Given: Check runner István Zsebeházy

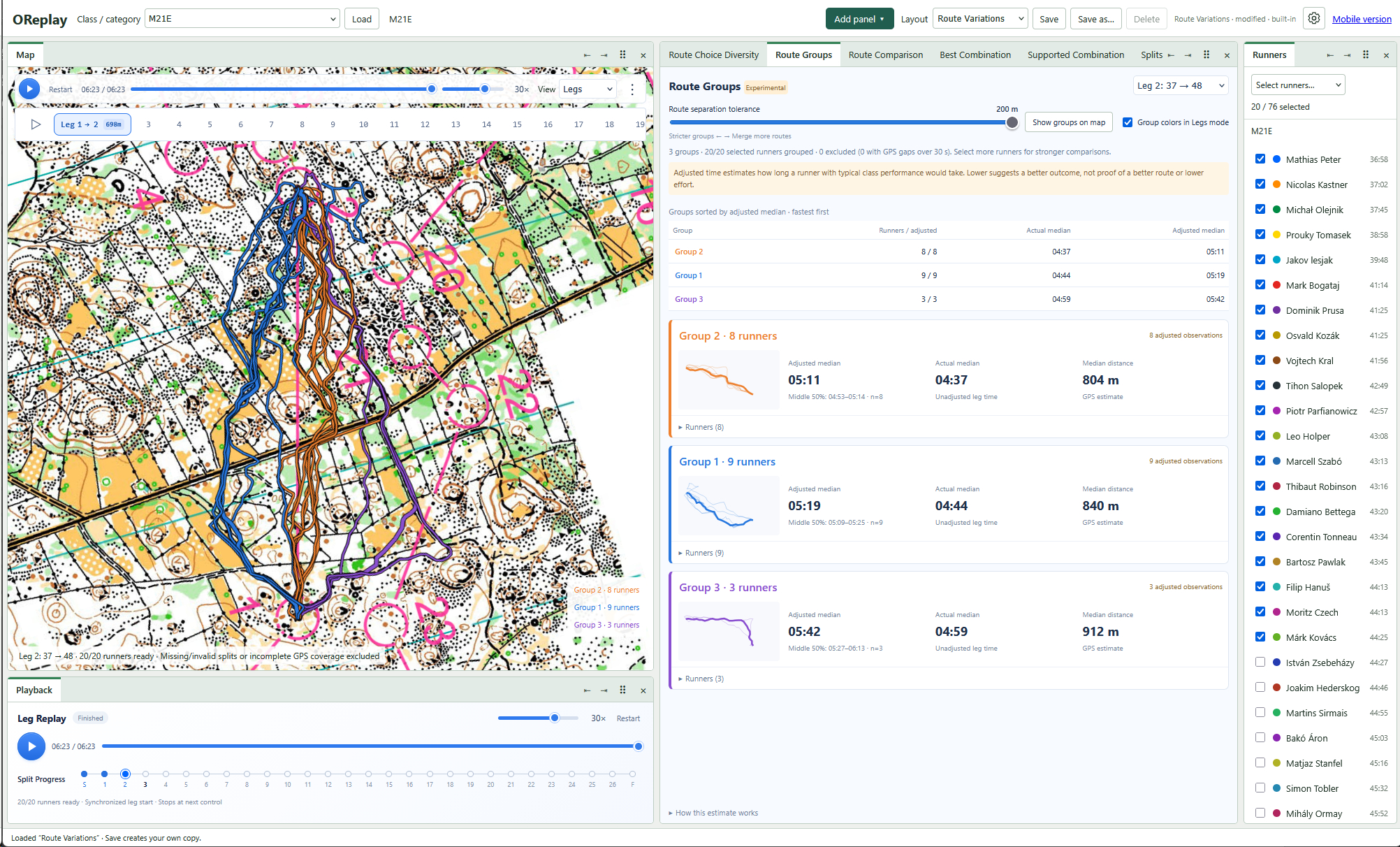Looking at the screenshot, I should coord(1260,663).
